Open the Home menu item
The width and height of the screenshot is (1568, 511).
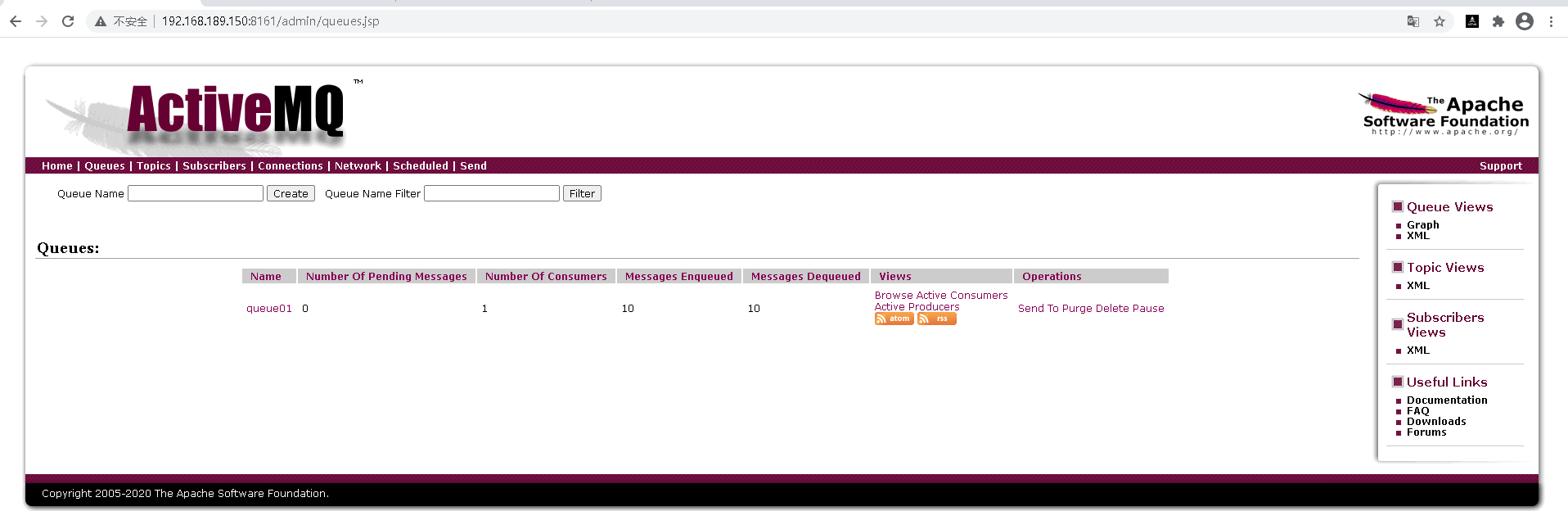pos(57,165)
